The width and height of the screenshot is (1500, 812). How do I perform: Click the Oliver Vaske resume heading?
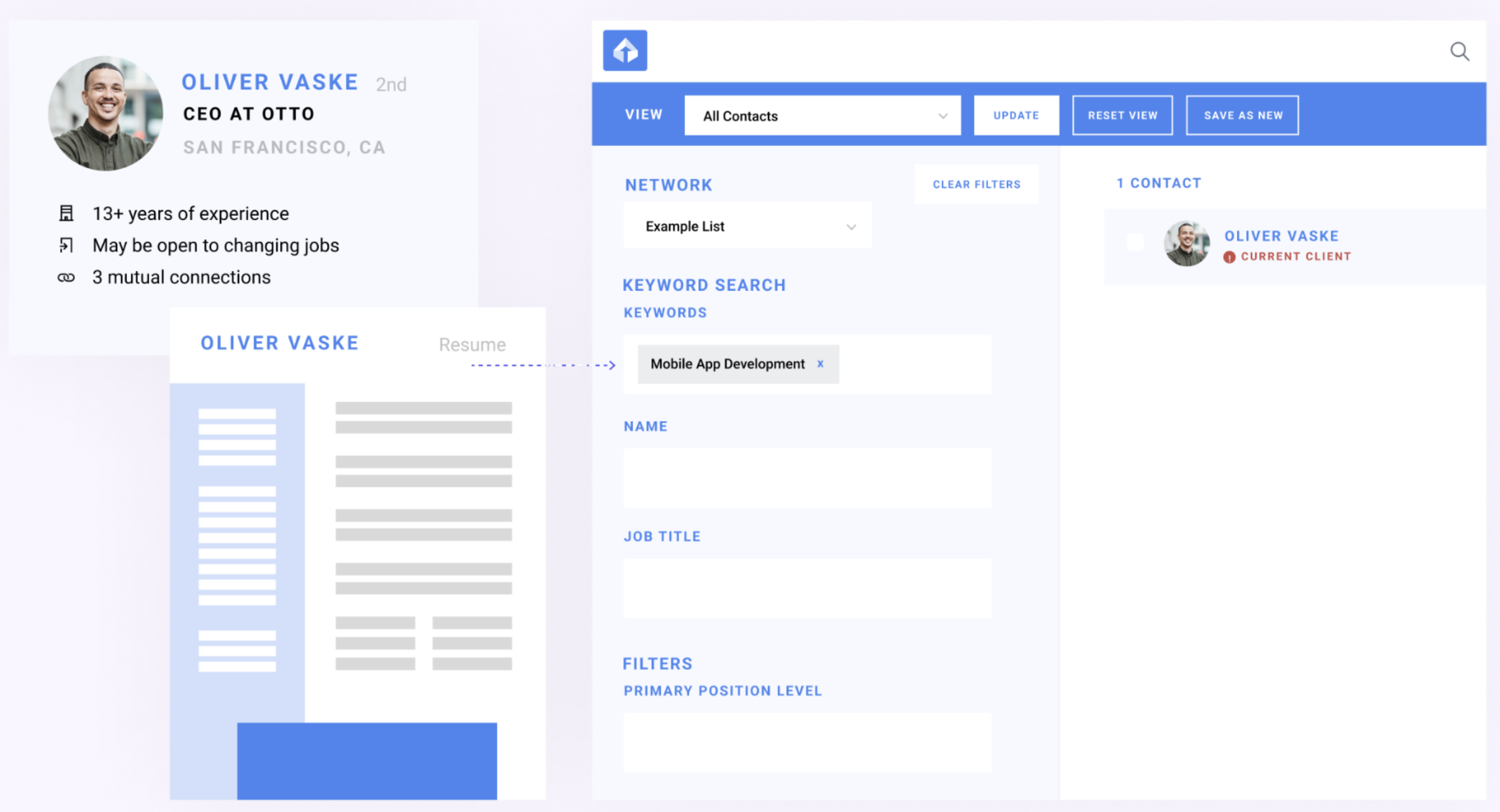click(x=279, y=343)
